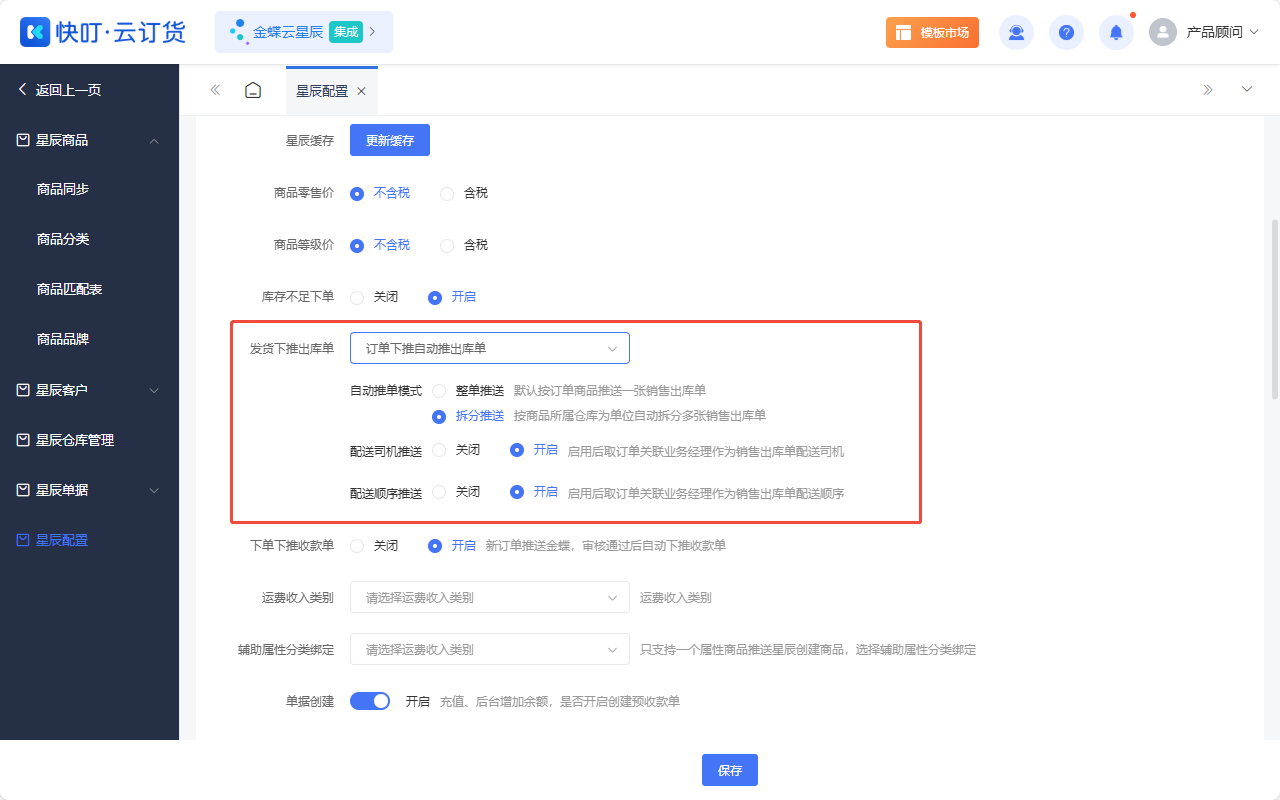Viewport: 1280px width, 800px height.
Task: Open the help question mark icon
Action: [1066, 32]
